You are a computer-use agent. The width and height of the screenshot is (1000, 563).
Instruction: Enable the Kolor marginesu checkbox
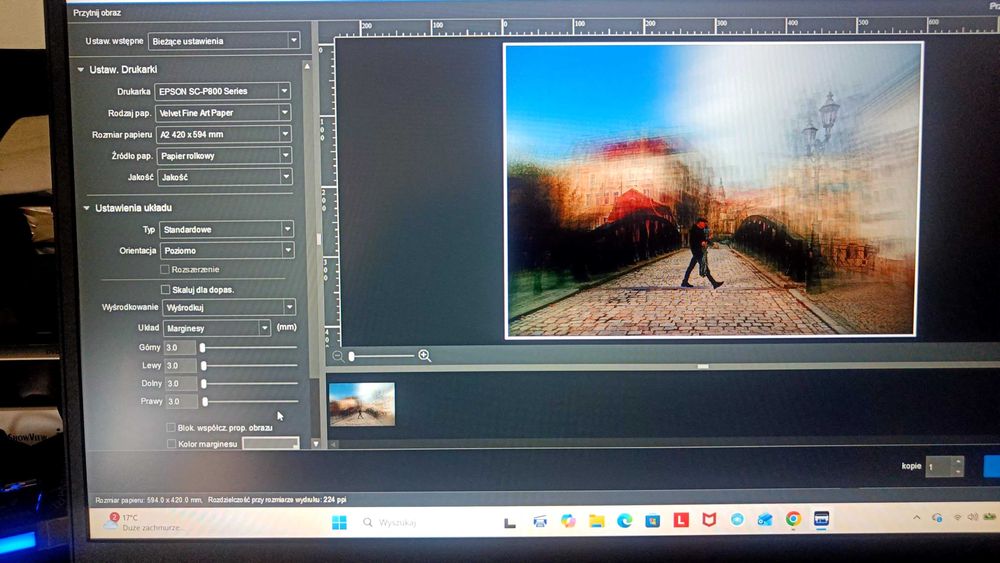click(172, 444)
